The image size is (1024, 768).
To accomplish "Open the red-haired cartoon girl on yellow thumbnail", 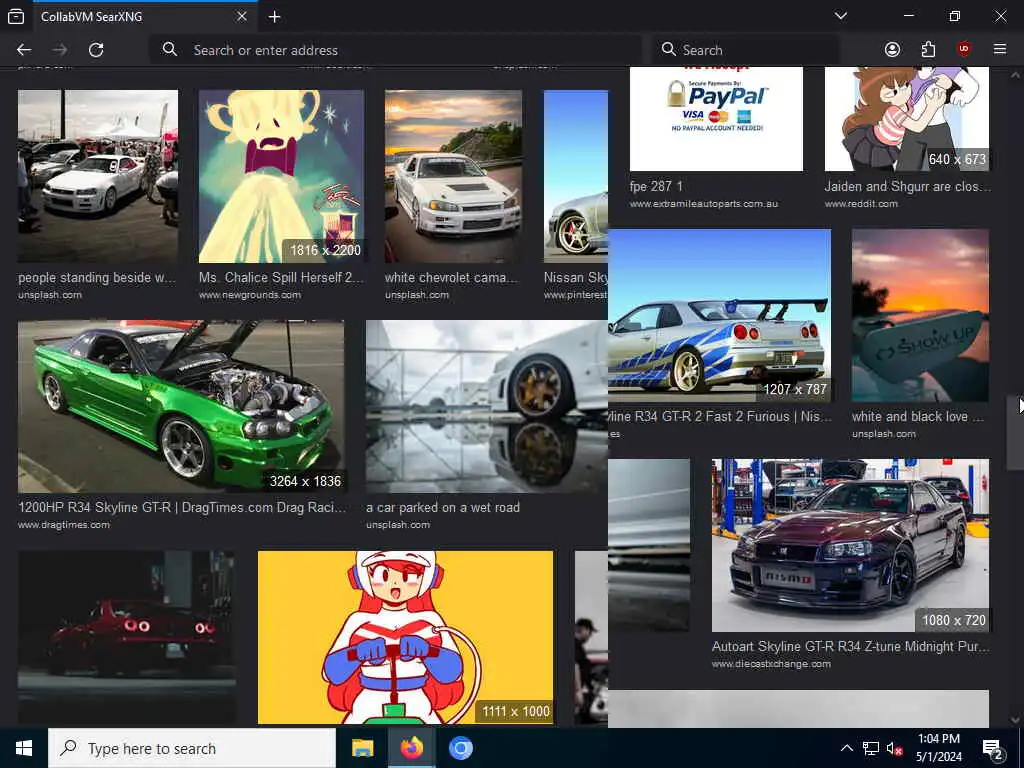I will point(406,637).
